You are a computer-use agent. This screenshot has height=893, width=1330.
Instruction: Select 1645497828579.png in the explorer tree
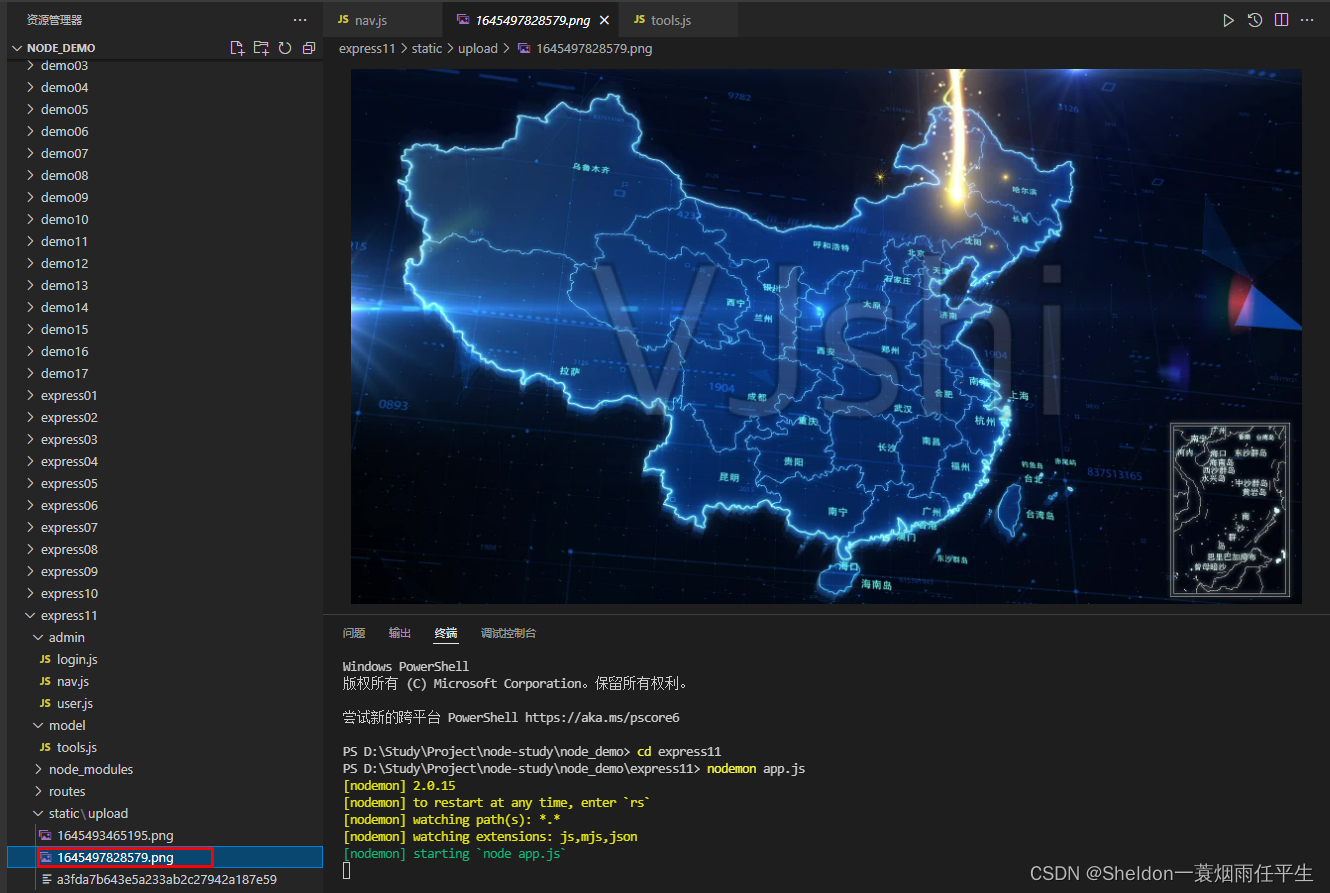[x=165, y=857]
